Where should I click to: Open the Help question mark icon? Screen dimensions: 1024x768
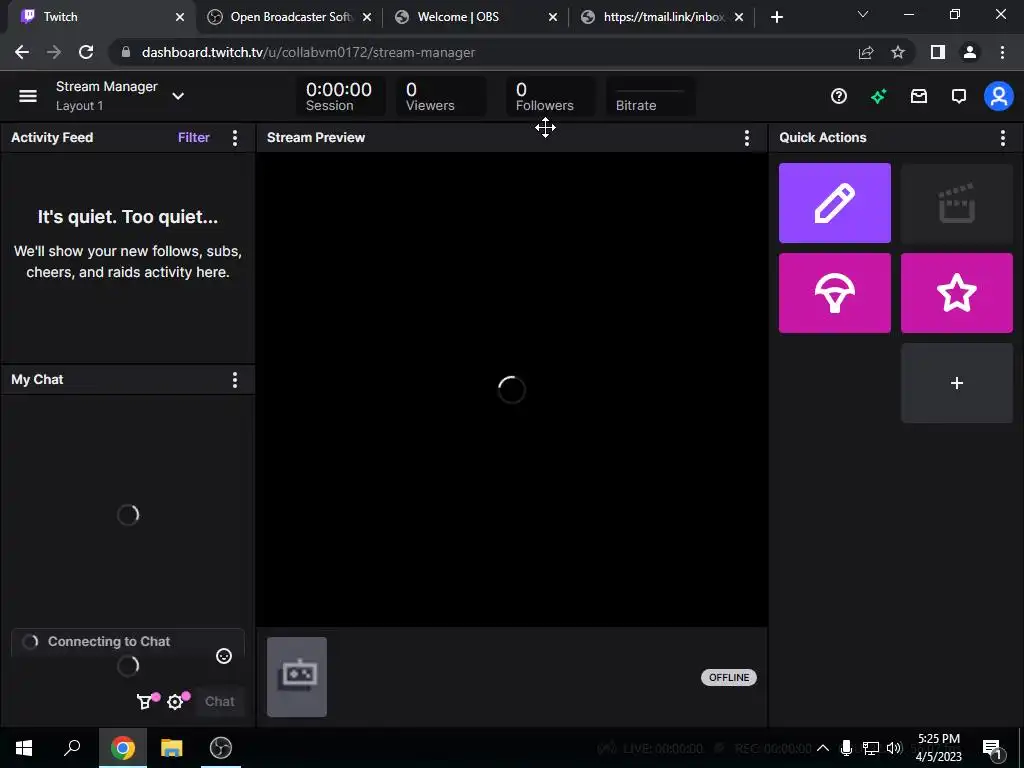(839, 97)
